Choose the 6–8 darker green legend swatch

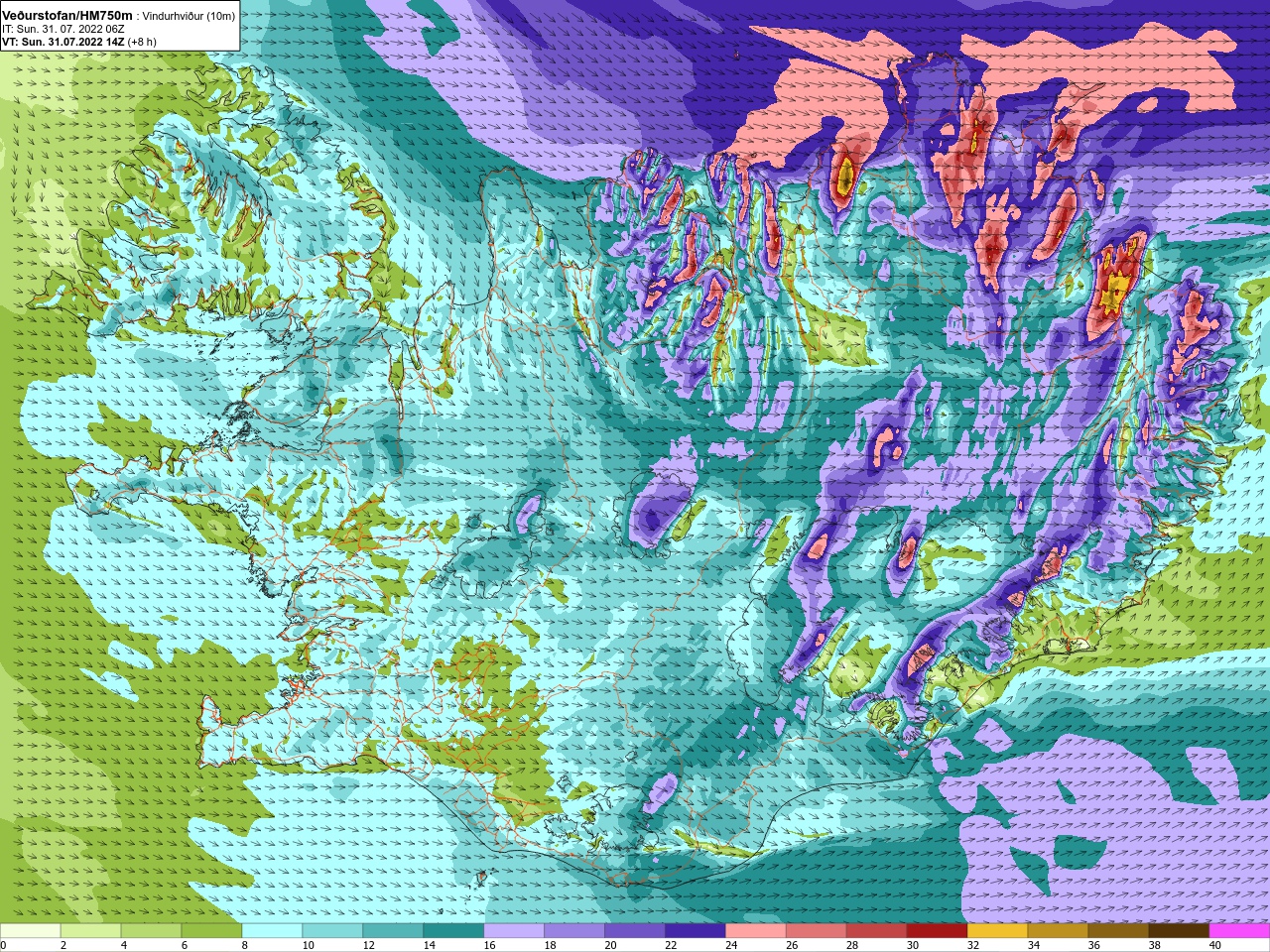click(x=212, y=930)
